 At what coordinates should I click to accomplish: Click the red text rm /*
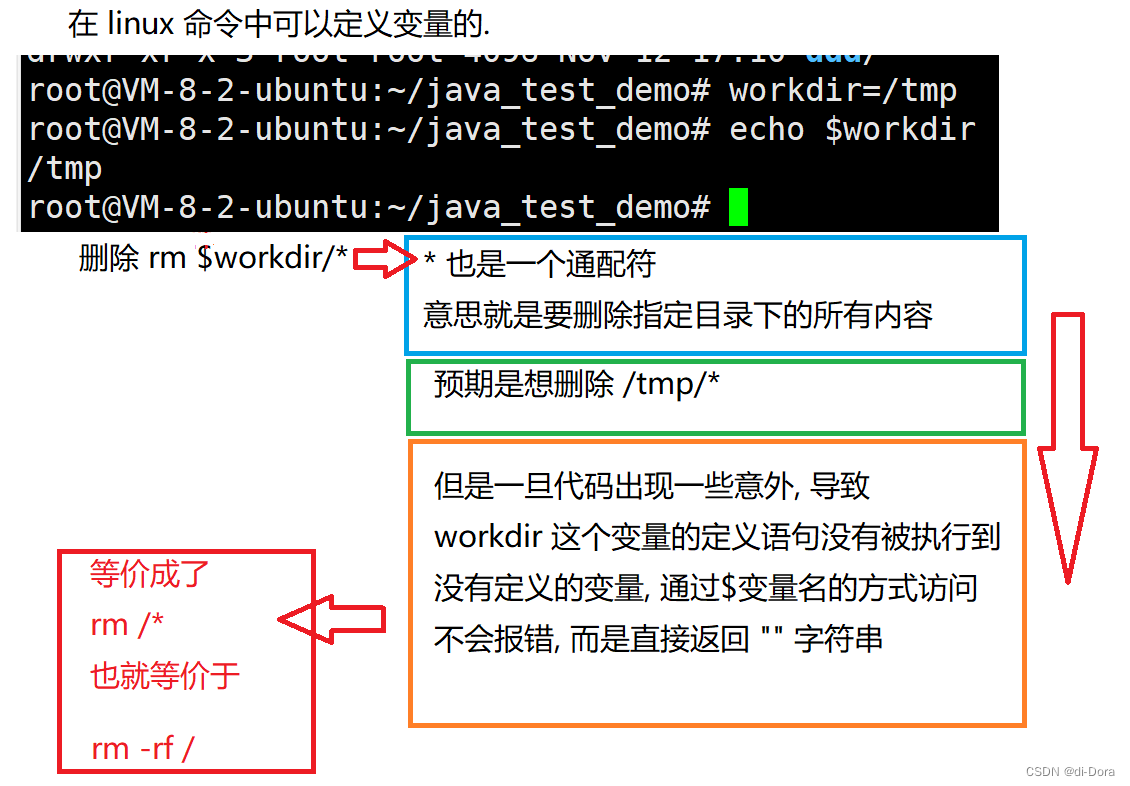click(127, 625)
